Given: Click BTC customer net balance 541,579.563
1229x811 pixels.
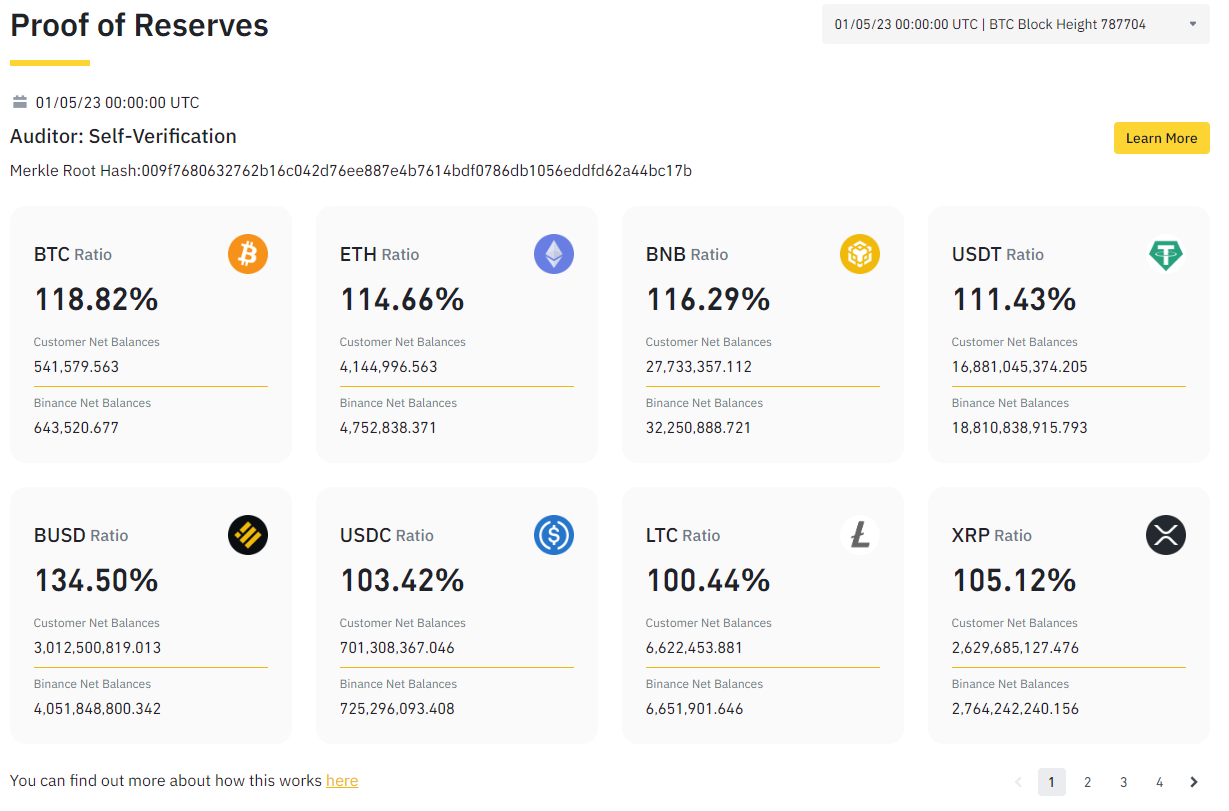Looking at the screenshot, I should tap(77, 366).
